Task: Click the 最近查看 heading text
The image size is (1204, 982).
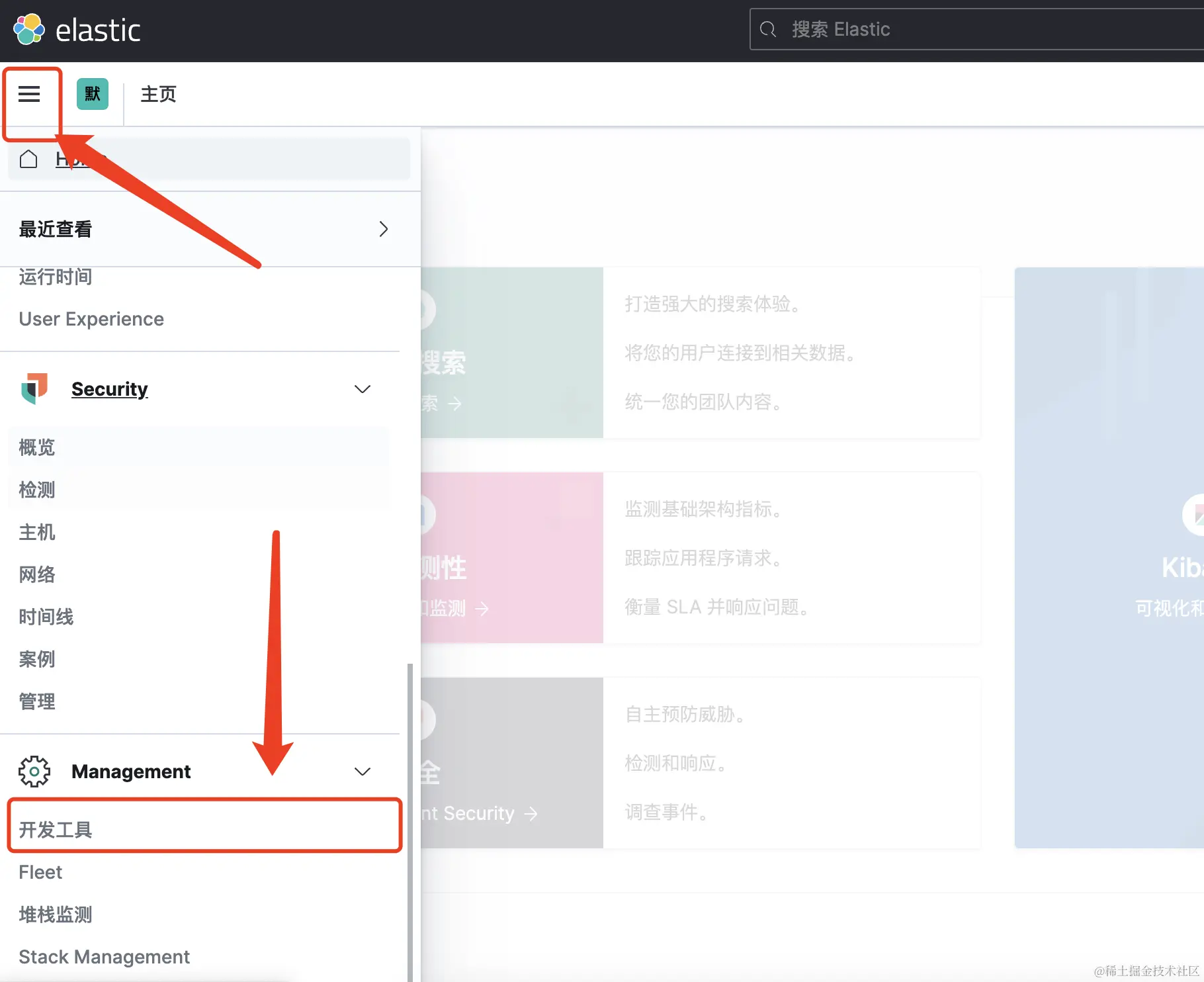Action: coord(56,229)
